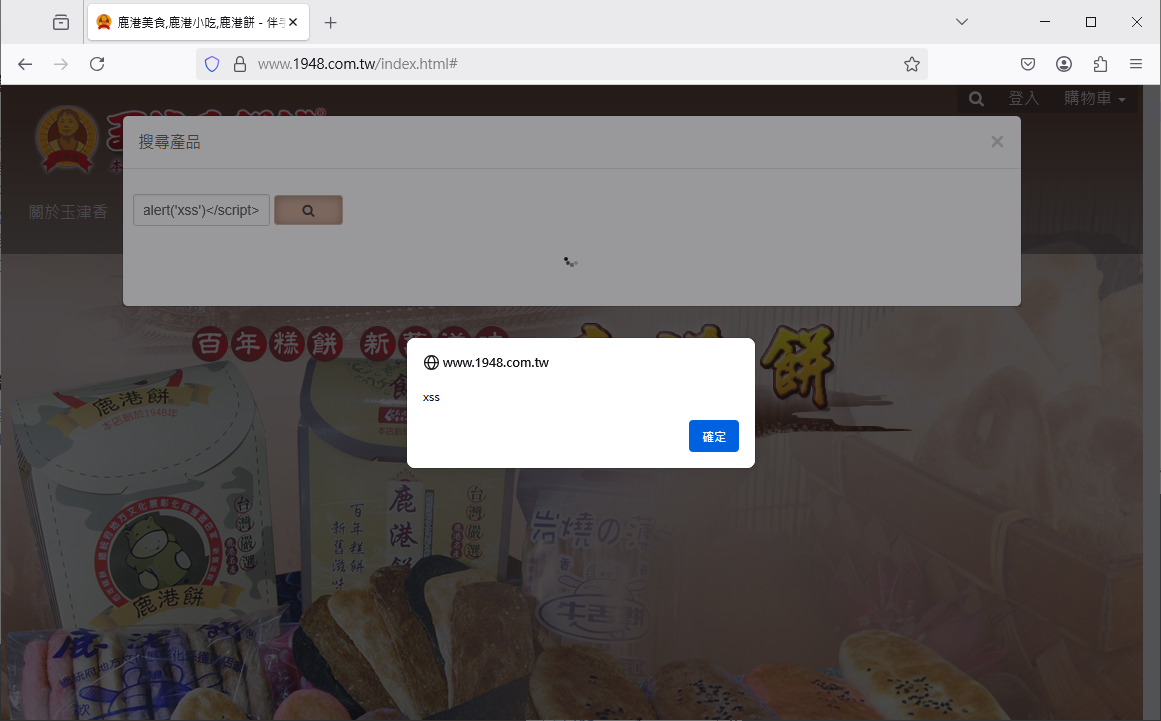Viewport: 1161px width, 721px height.
Task: Click www.1948.com.tw text in alert
Action: [496, 363]
